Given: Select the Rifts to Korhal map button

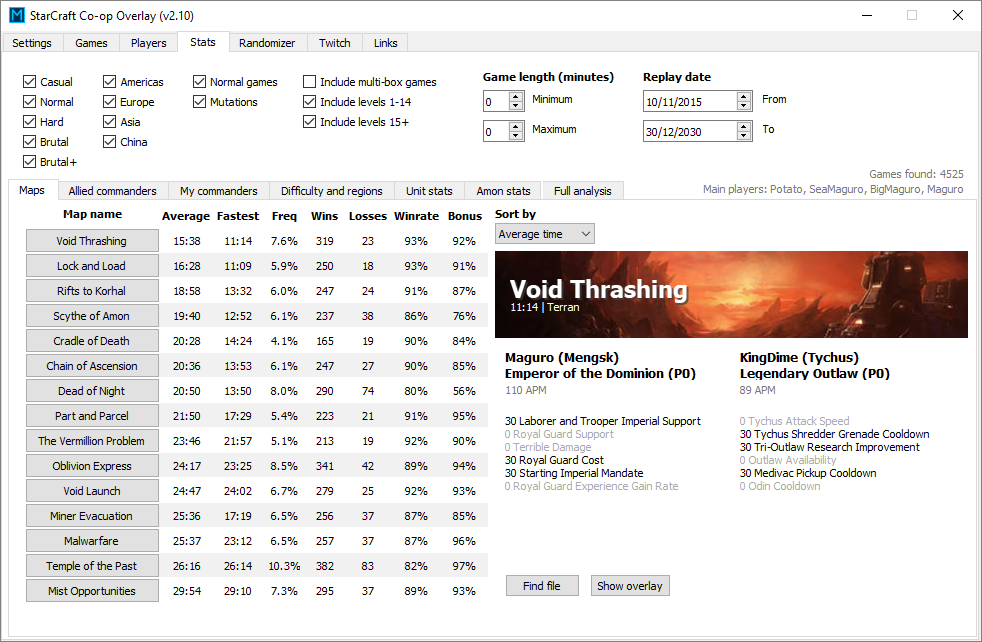Looking at the screenshot, I should (x=92, y=291).
